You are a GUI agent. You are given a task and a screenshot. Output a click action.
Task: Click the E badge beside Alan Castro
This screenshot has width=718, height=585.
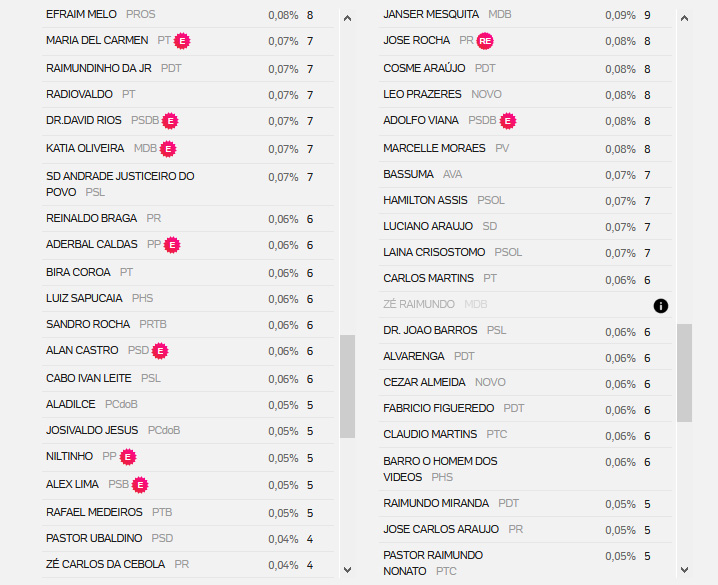160,351
